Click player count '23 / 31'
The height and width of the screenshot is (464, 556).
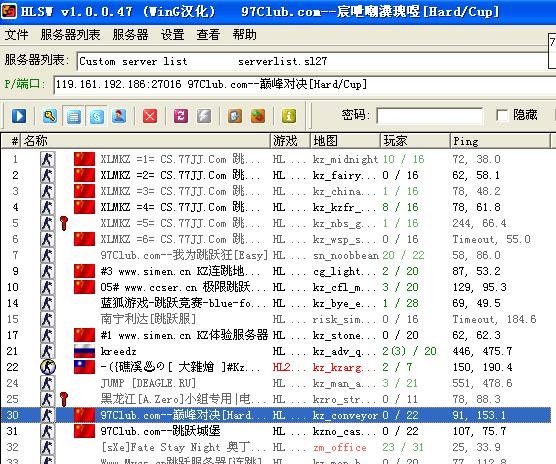[x=403, y=447]
